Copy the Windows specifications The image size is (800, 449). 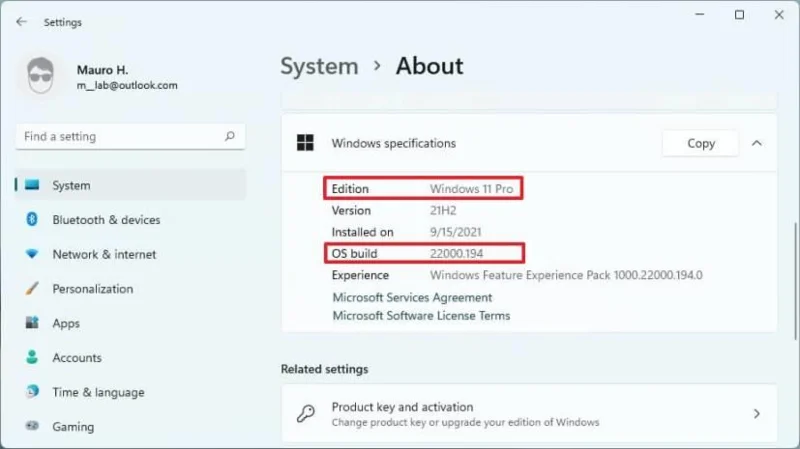point(700,143)
